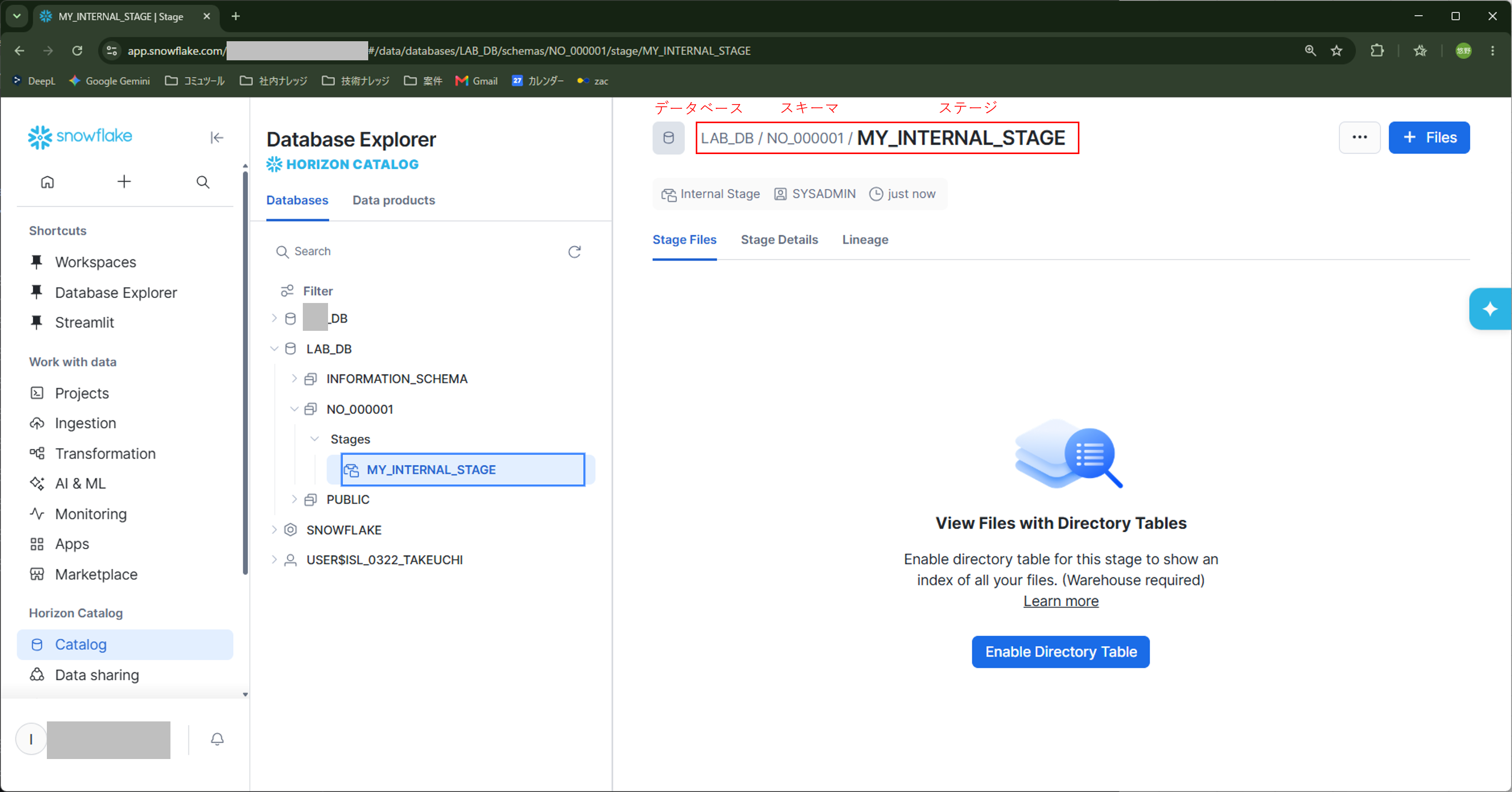Close the MY_INTERNAL_STAGE browser tab

click(x=207, y=16)
